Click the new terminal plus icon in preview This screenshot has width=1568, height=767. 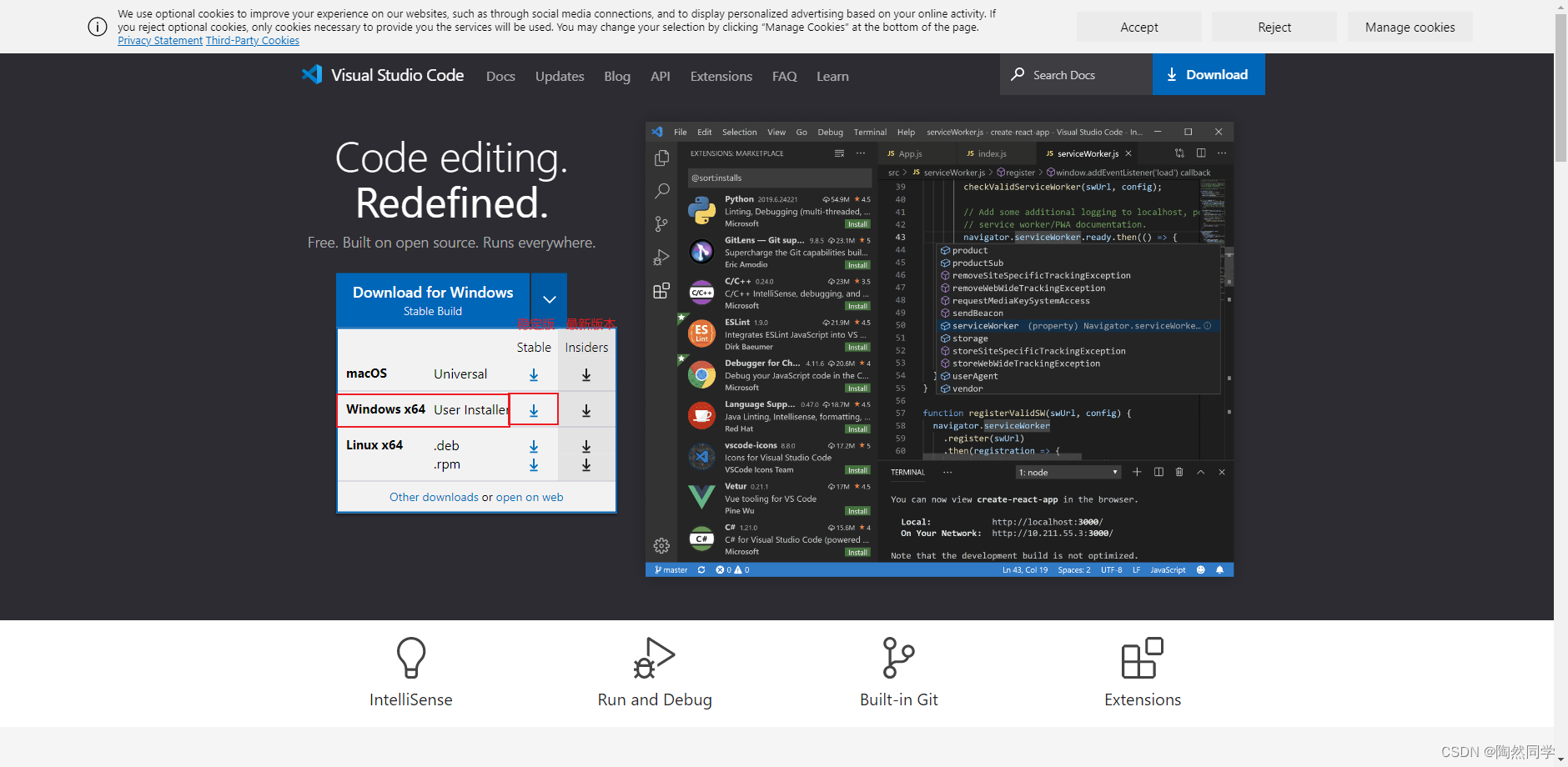click(x=1137, y=472)
